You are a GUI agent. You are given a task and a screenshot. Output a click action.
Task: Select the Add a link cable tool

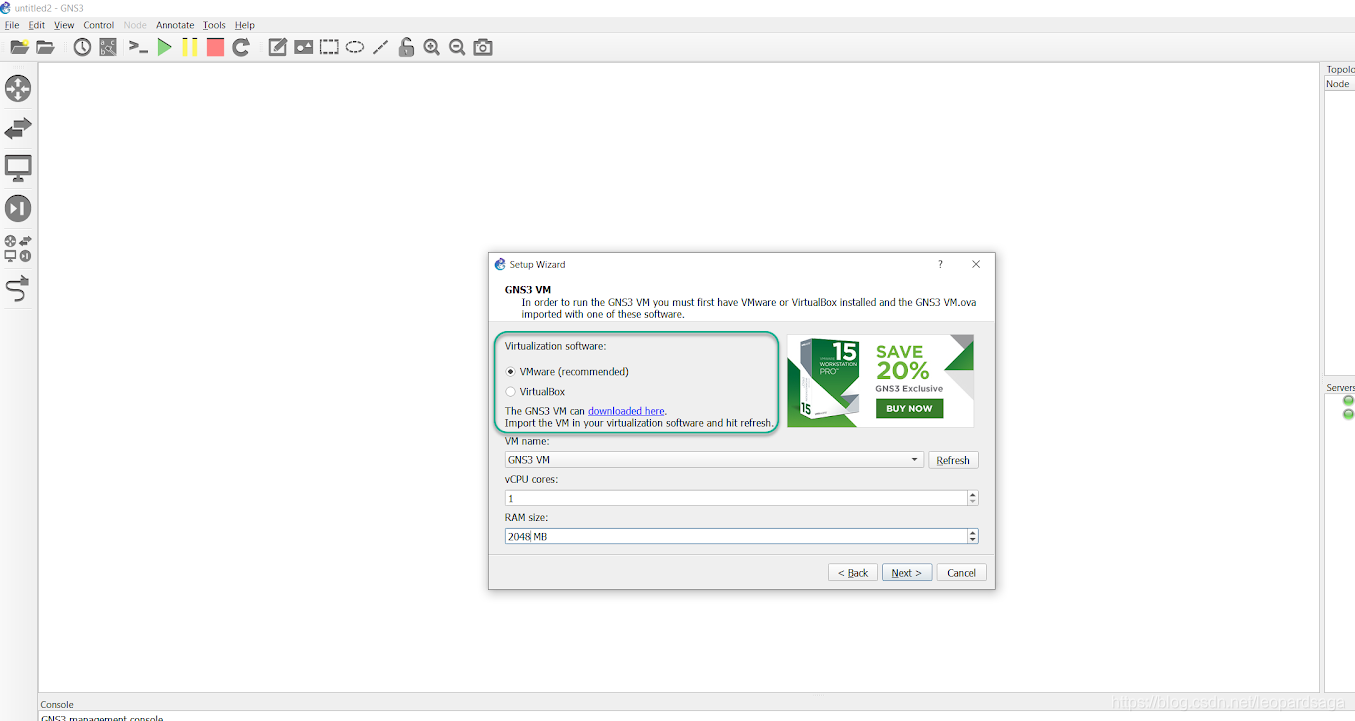tap(18, 289)
